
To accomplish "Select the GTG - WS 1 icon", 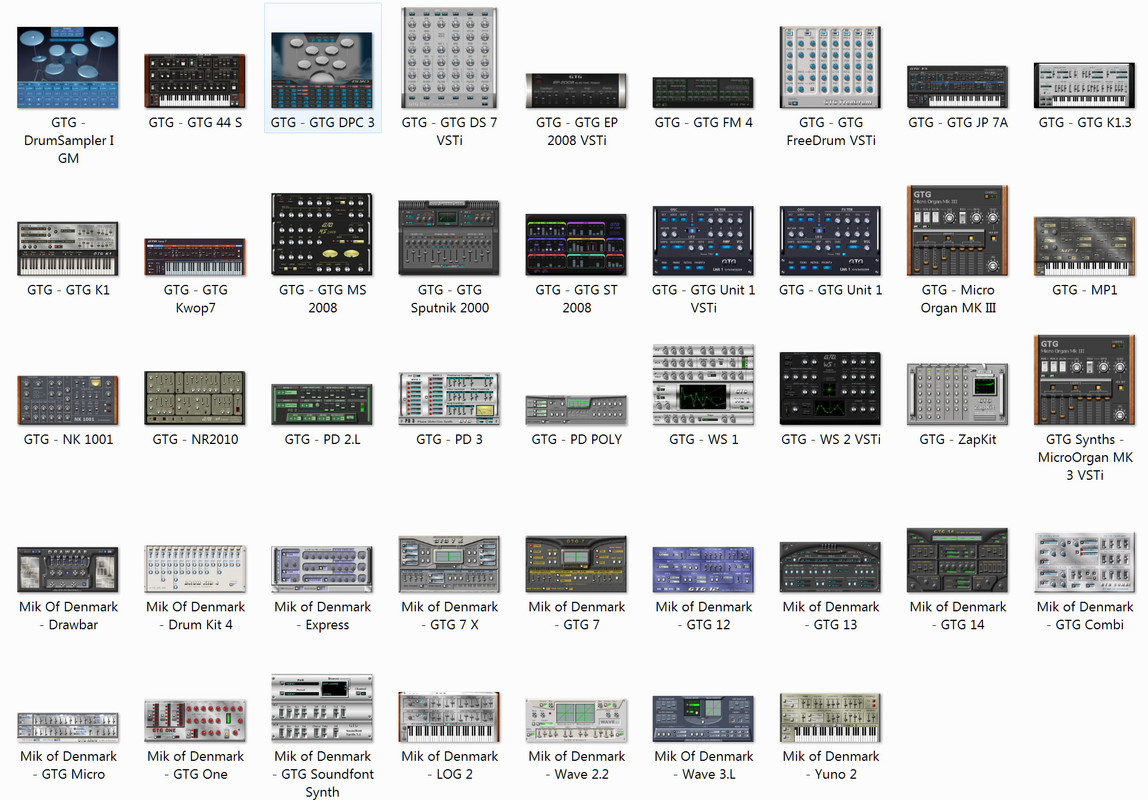I will 703,385.
